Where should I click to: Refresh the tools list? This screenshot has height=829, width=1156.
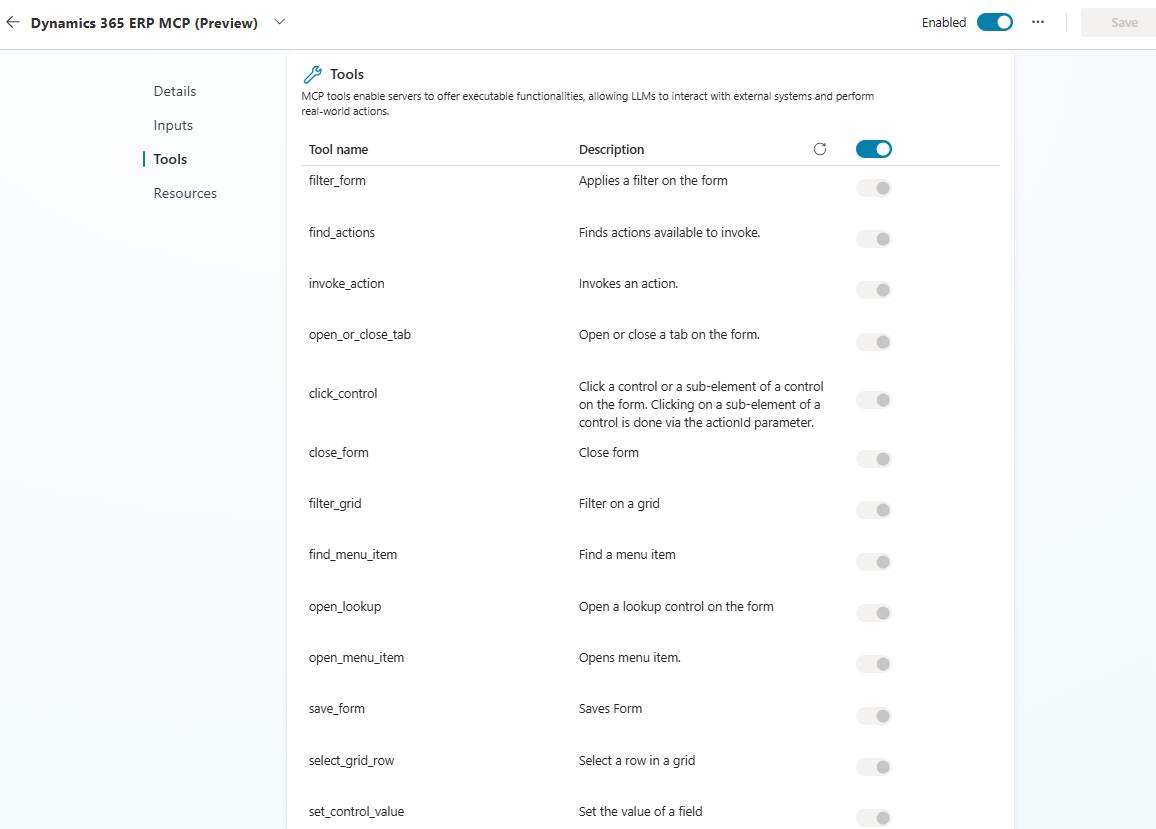[x=820, y=148]
